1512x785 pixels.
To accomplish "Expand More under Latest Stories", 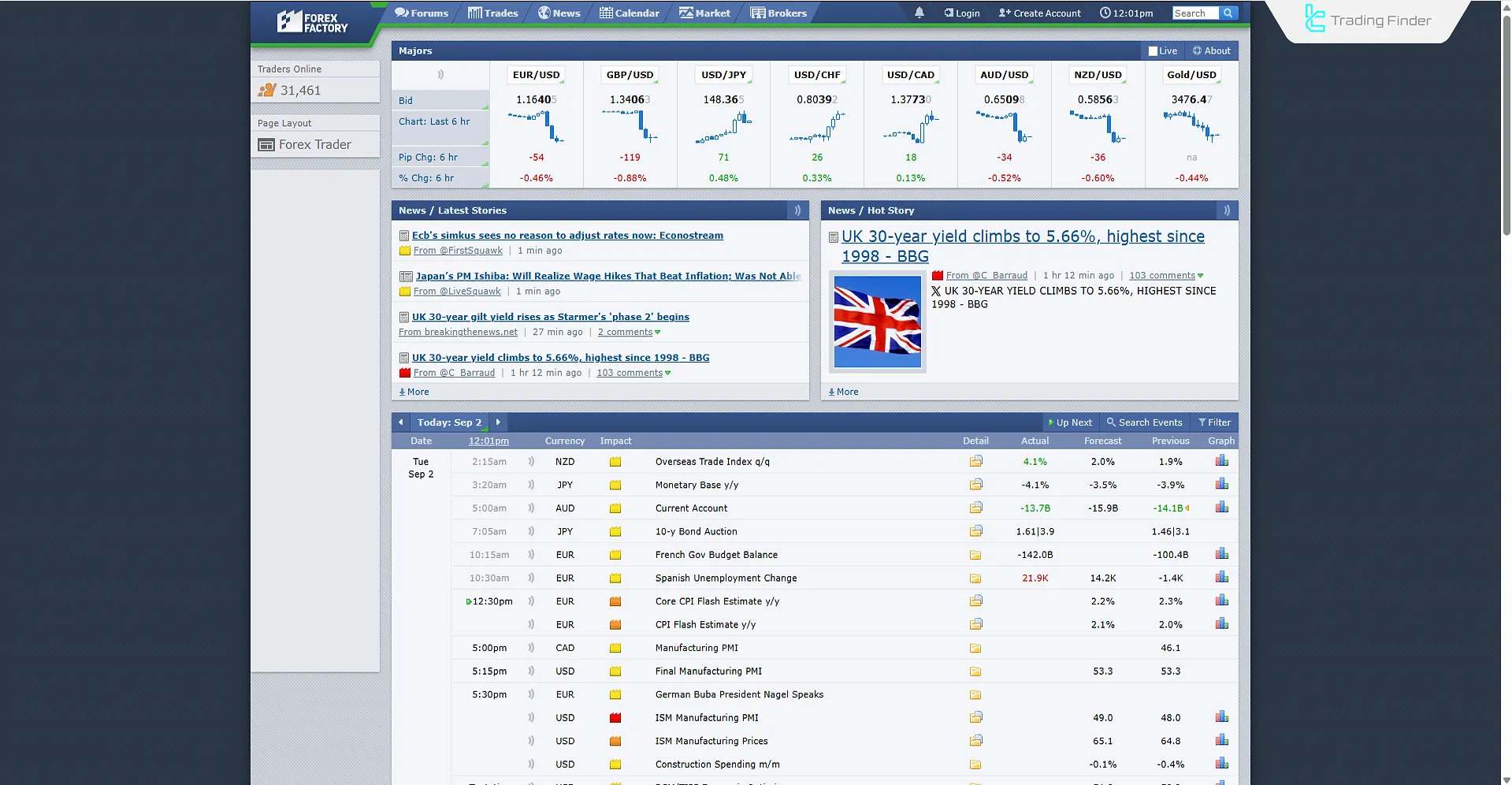I will click(x=414, y=392).
